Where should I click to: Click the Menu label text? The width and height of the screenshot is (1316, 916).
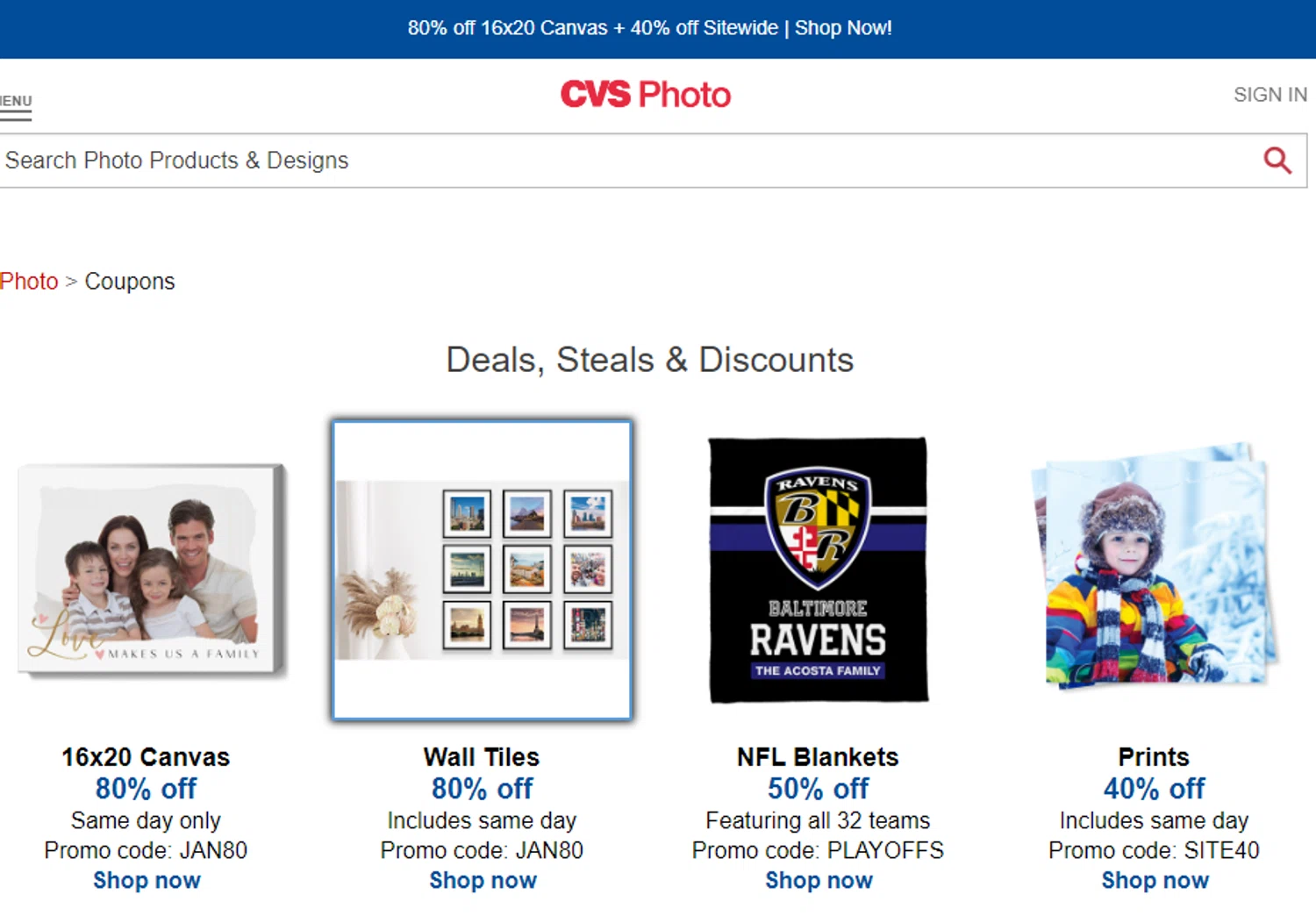click(x=16, y=101)
